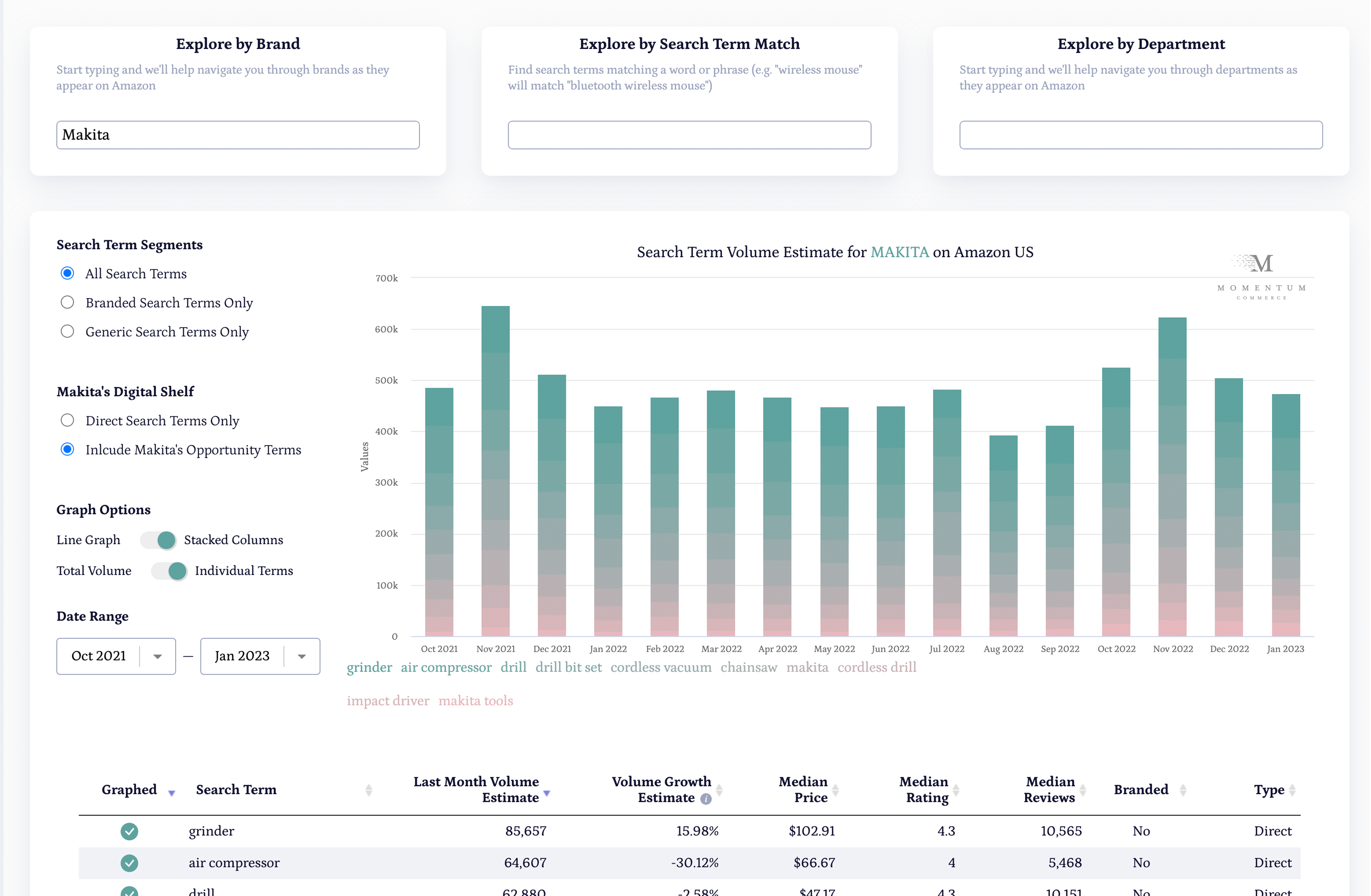Image resolution: width=1371 pixels, height=896 pixels.
Task: Sort by Median Rating arrows
Action: (x=956, y=790)
